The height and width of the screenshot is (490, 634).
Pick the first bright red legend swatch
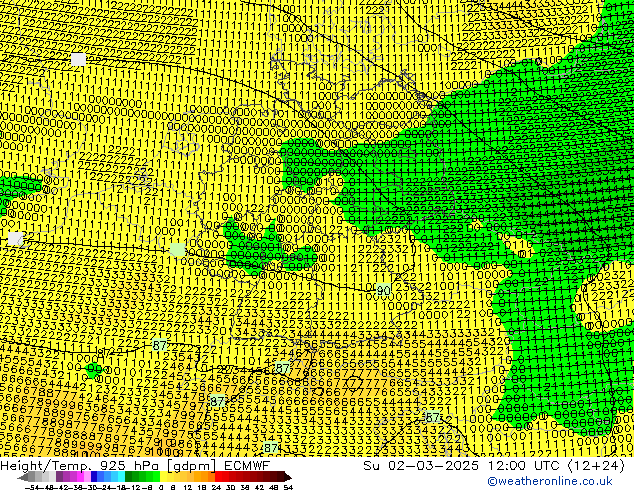[x=218, y=476]
